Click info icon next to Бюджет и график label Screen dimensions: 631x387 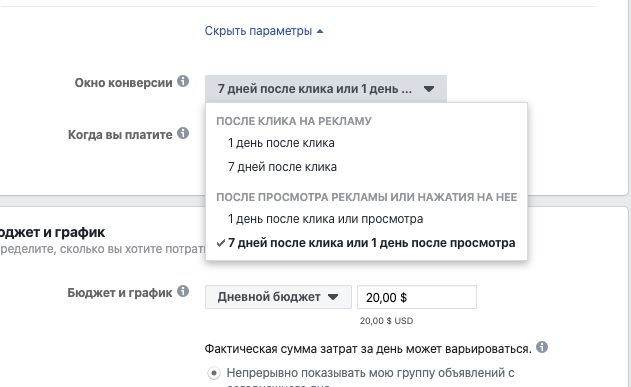[x=183, y=291]
